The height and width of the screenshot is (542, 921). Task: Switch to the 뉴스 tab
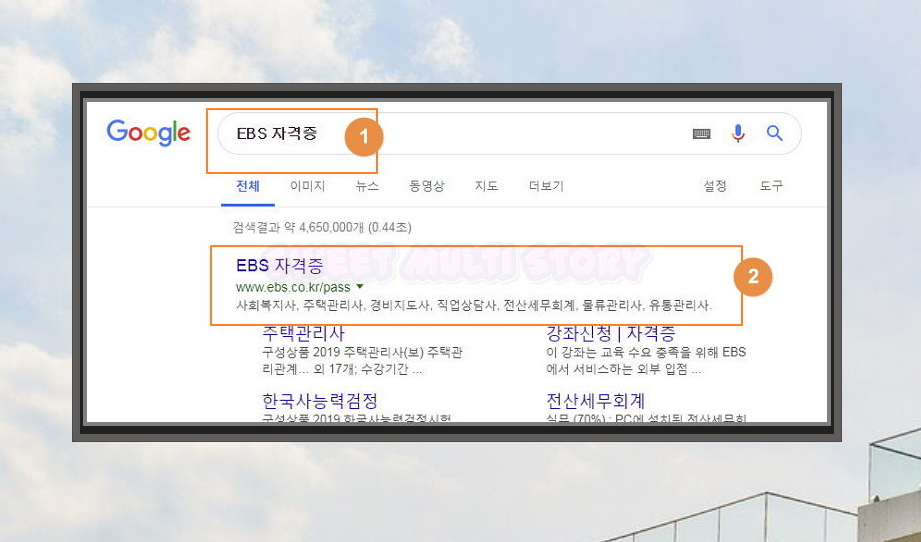pos(367,186)
